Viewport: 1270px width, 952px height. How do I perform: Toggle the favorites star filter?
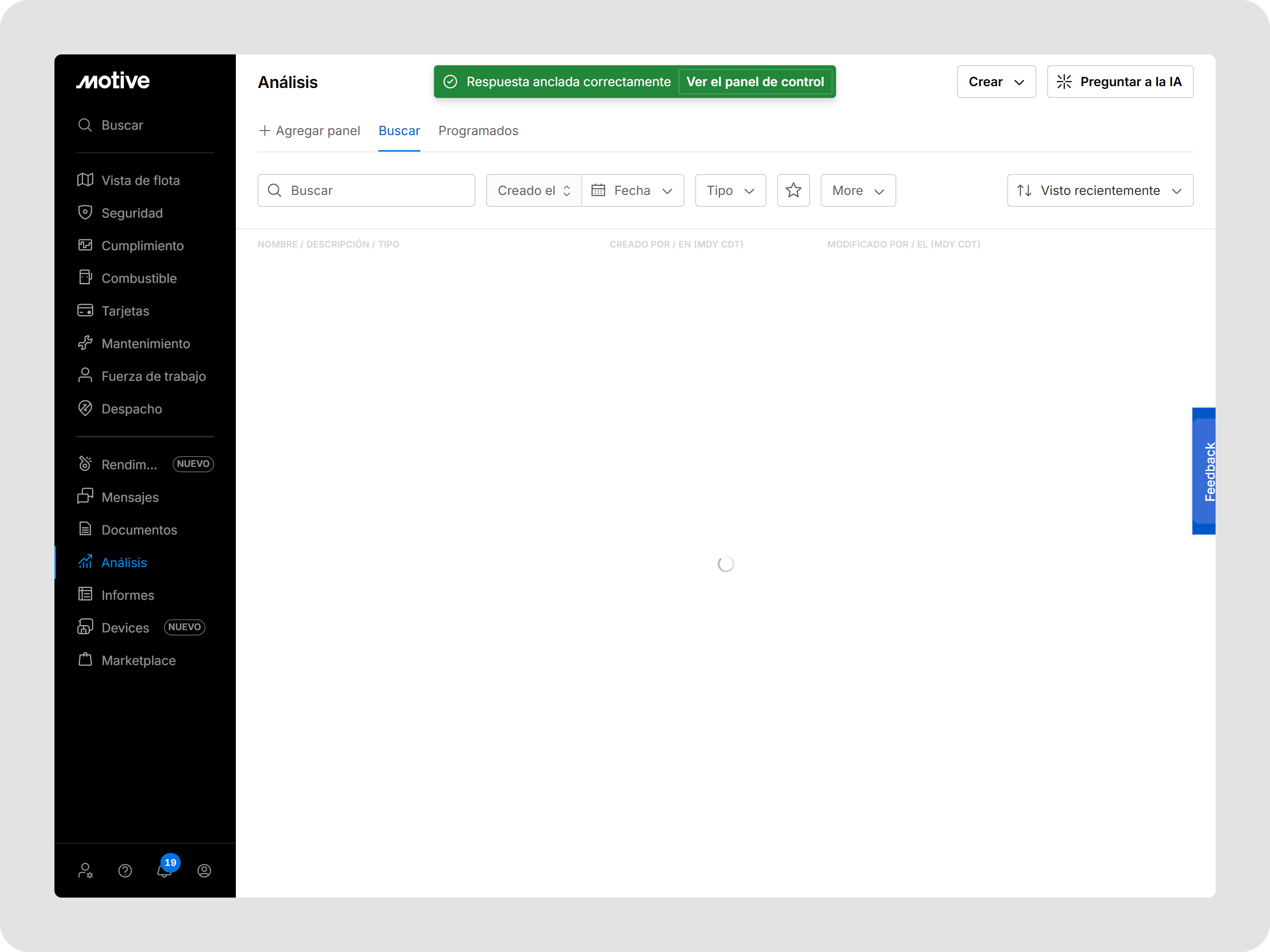pyautogui.click(x=793, y=190)
